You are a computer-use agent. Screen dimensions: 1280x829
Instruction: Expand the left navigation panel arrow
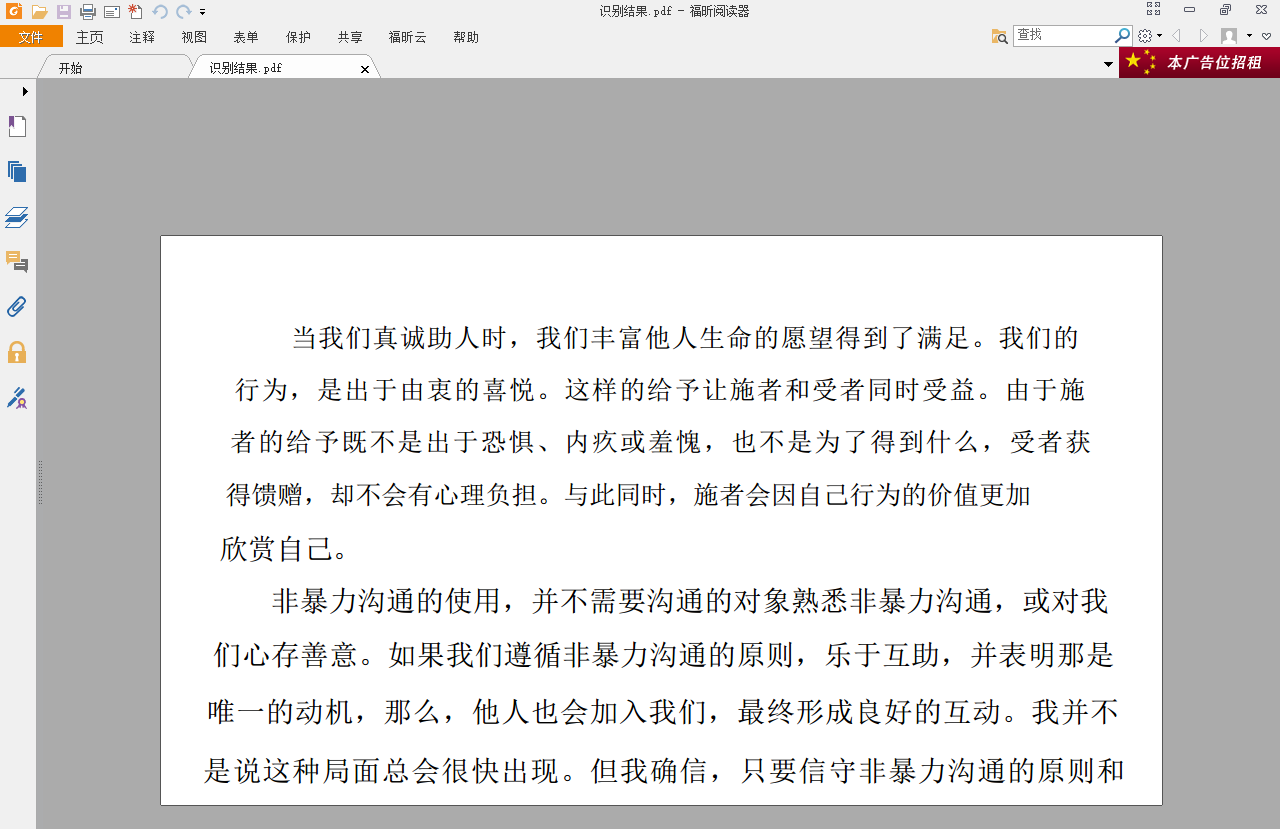tap(25, 91)
